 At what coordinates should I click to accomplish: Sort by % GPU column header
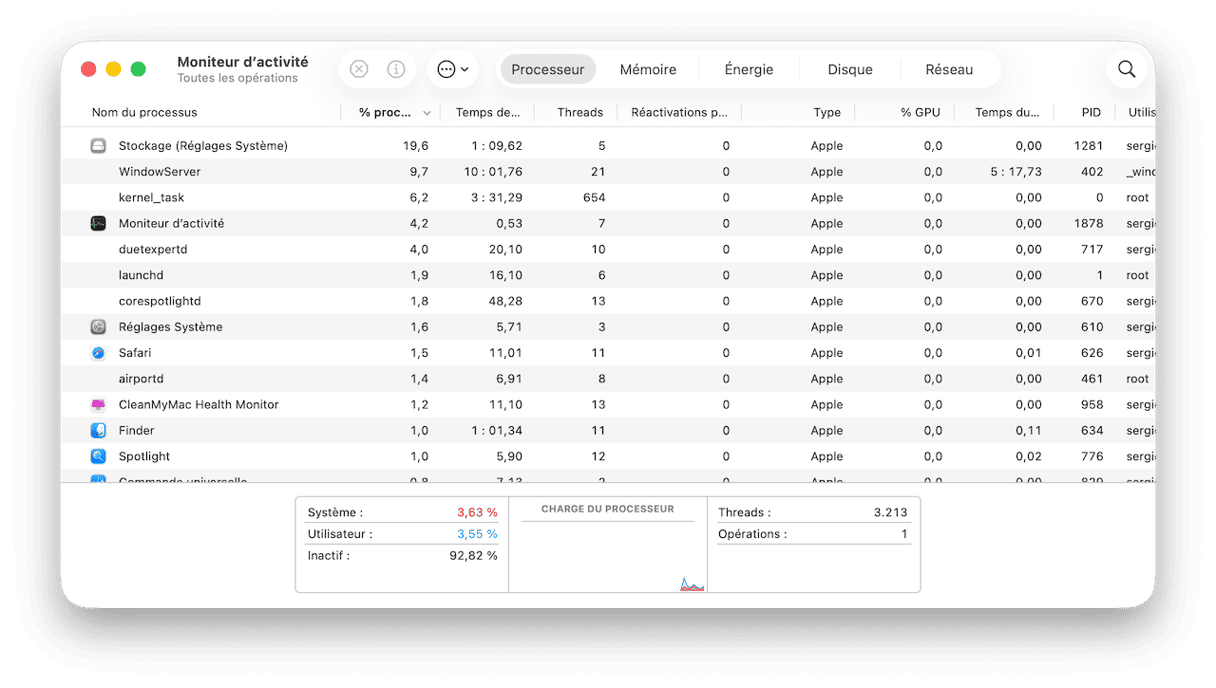pos(920,113)
